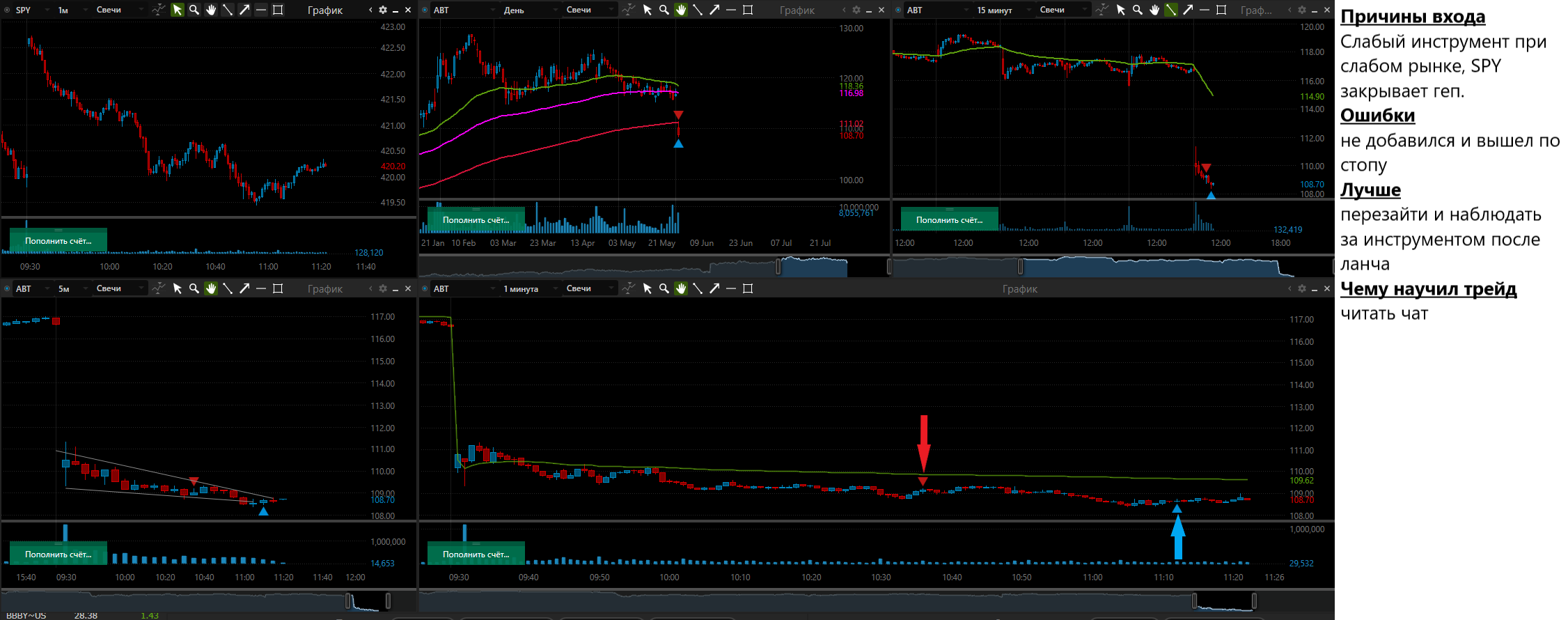Expand the День timeframe dropdown in ABT chart
Image resolution: width=1568 pixels, height=620 pixels.
pos(531,10)
